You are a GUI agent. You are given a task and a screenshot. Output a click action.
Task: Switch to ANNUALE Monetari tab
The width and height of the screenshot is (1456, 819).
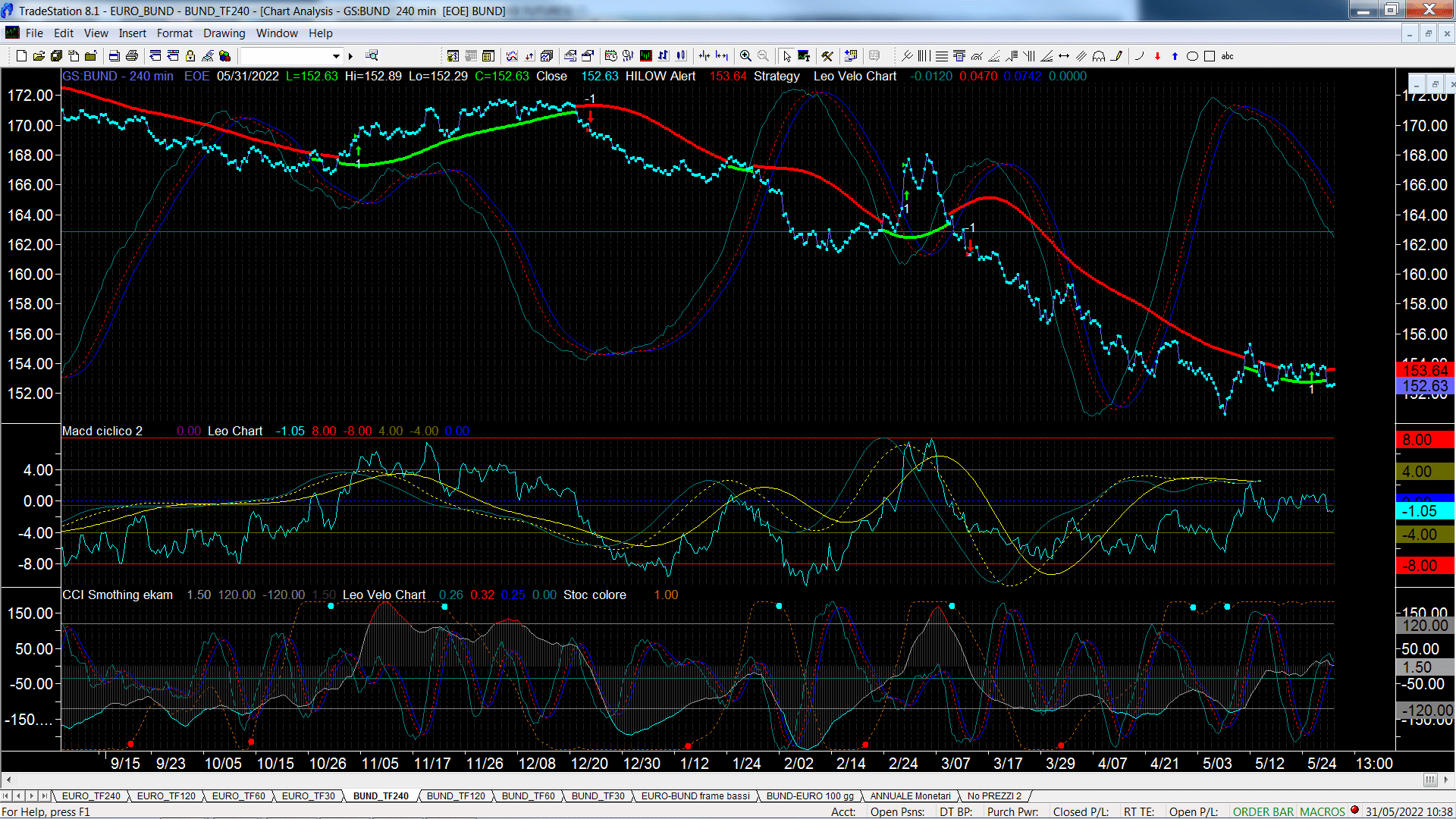tap(910, 796)
